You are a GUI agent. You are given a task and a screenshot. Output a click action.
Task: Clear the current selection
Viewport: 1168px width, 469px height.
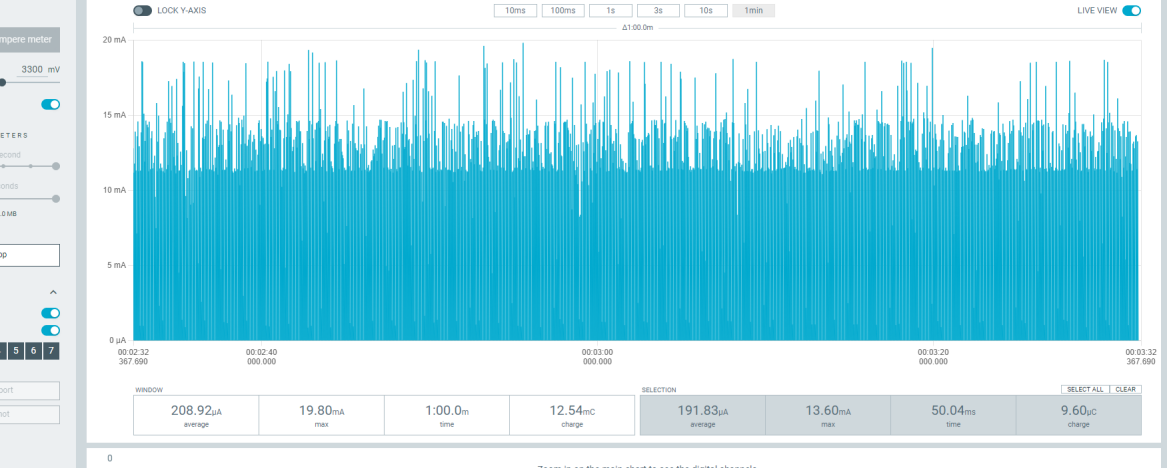tap(1126, 389)
